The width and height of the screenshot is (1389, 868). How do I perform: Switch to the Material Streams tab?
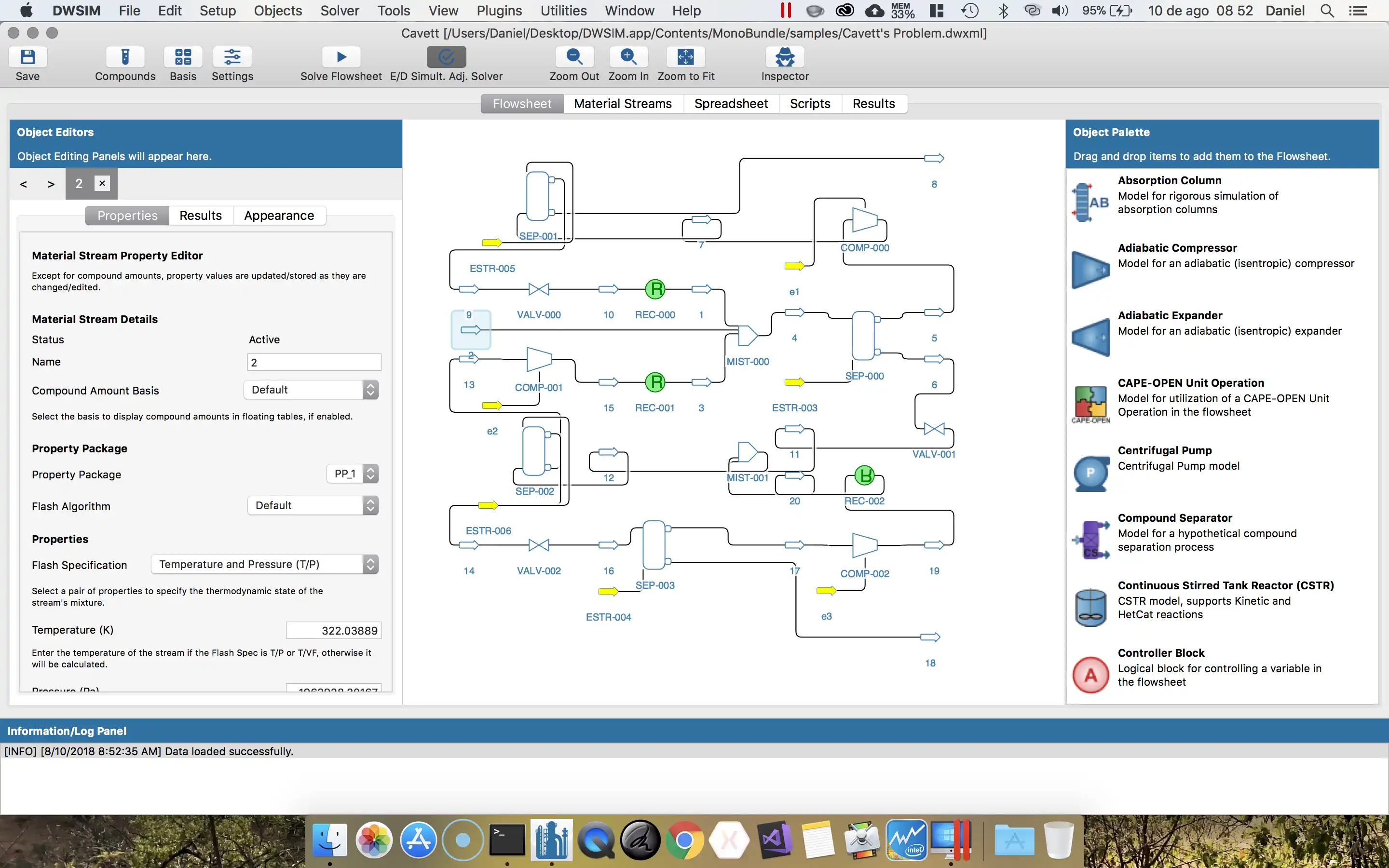click(623, 103)
